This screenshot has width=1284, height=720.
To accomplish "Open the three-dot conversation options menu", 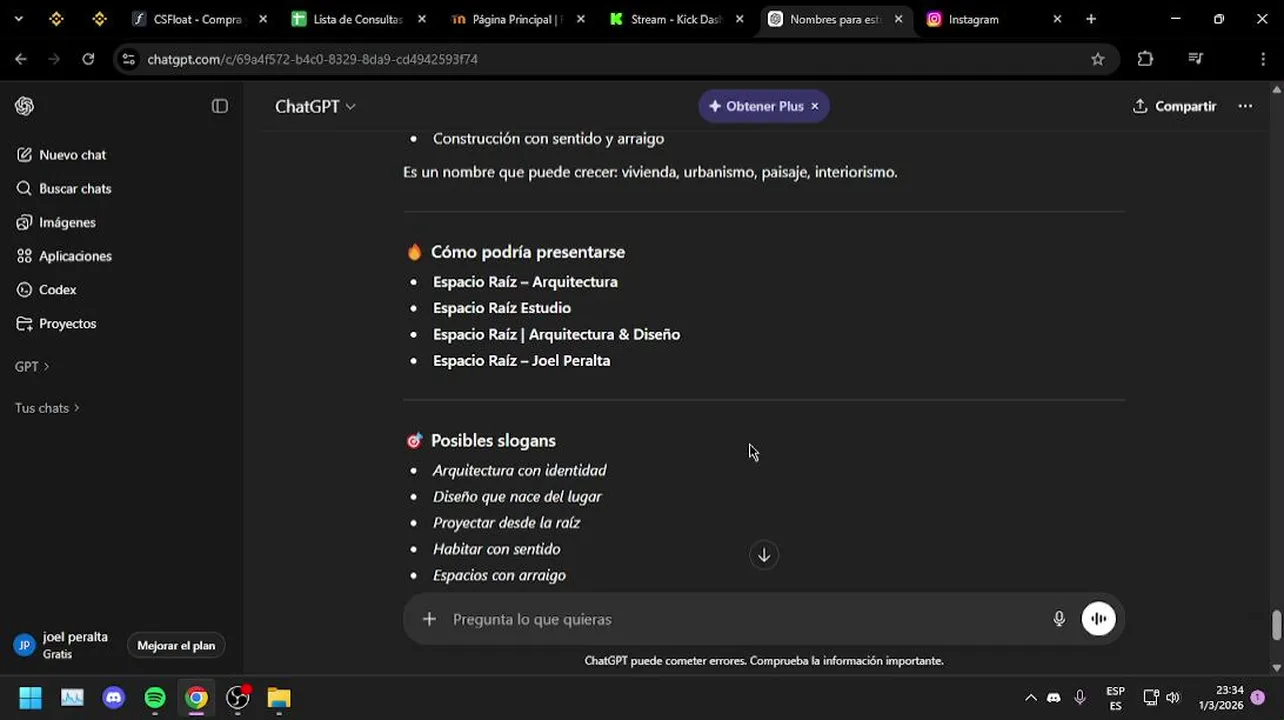I will click(1245, 106).
